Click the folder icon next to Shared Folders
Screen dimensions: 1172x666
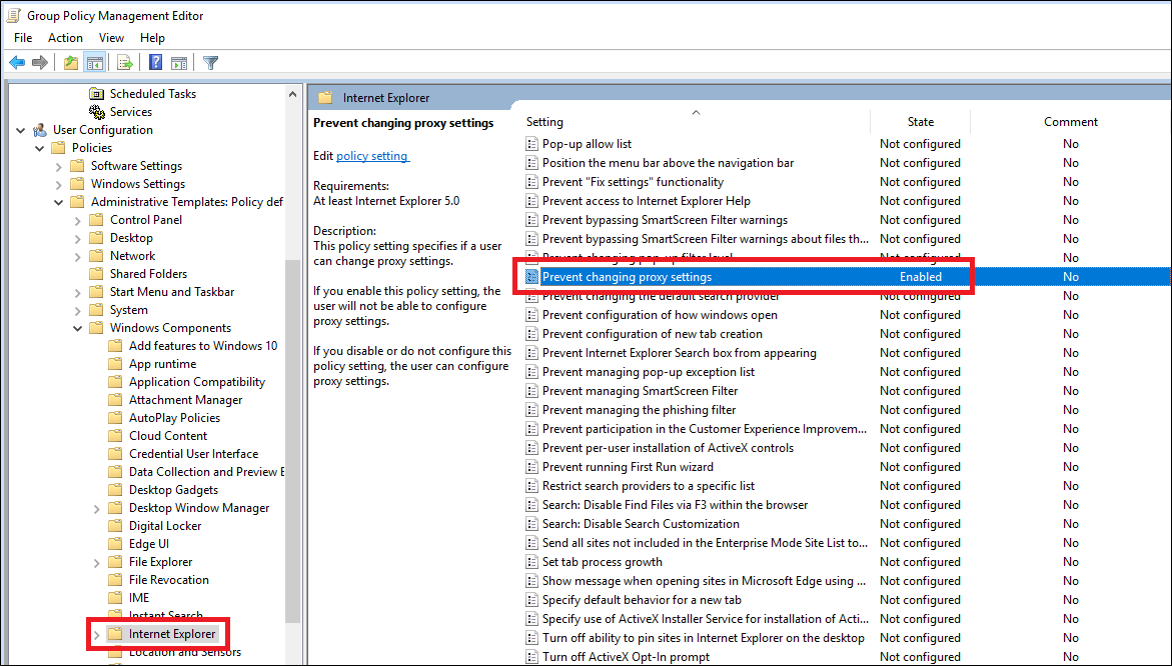click(96, 274)
